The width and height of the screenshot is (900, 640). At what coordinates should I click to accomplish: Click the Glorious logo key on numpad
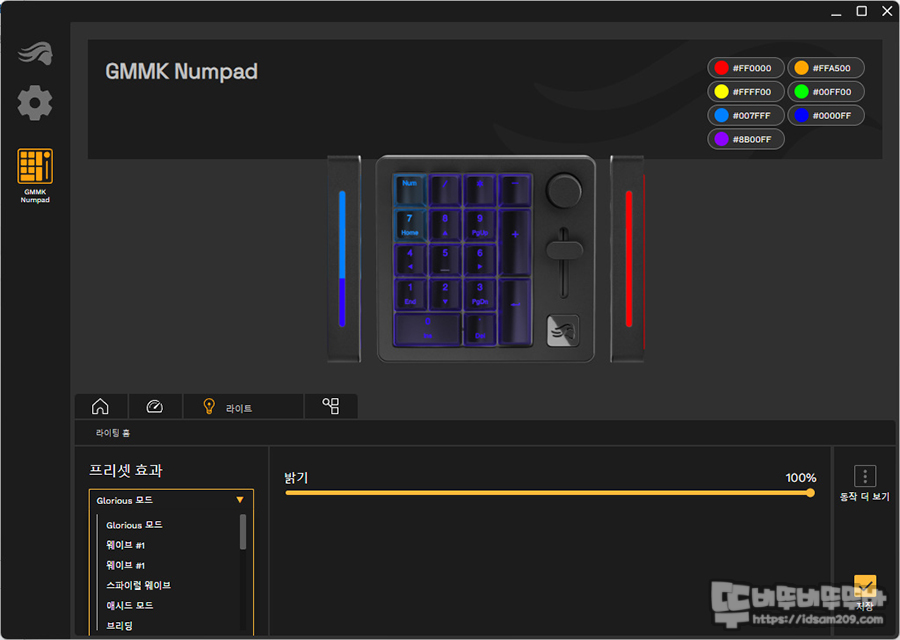562,330
